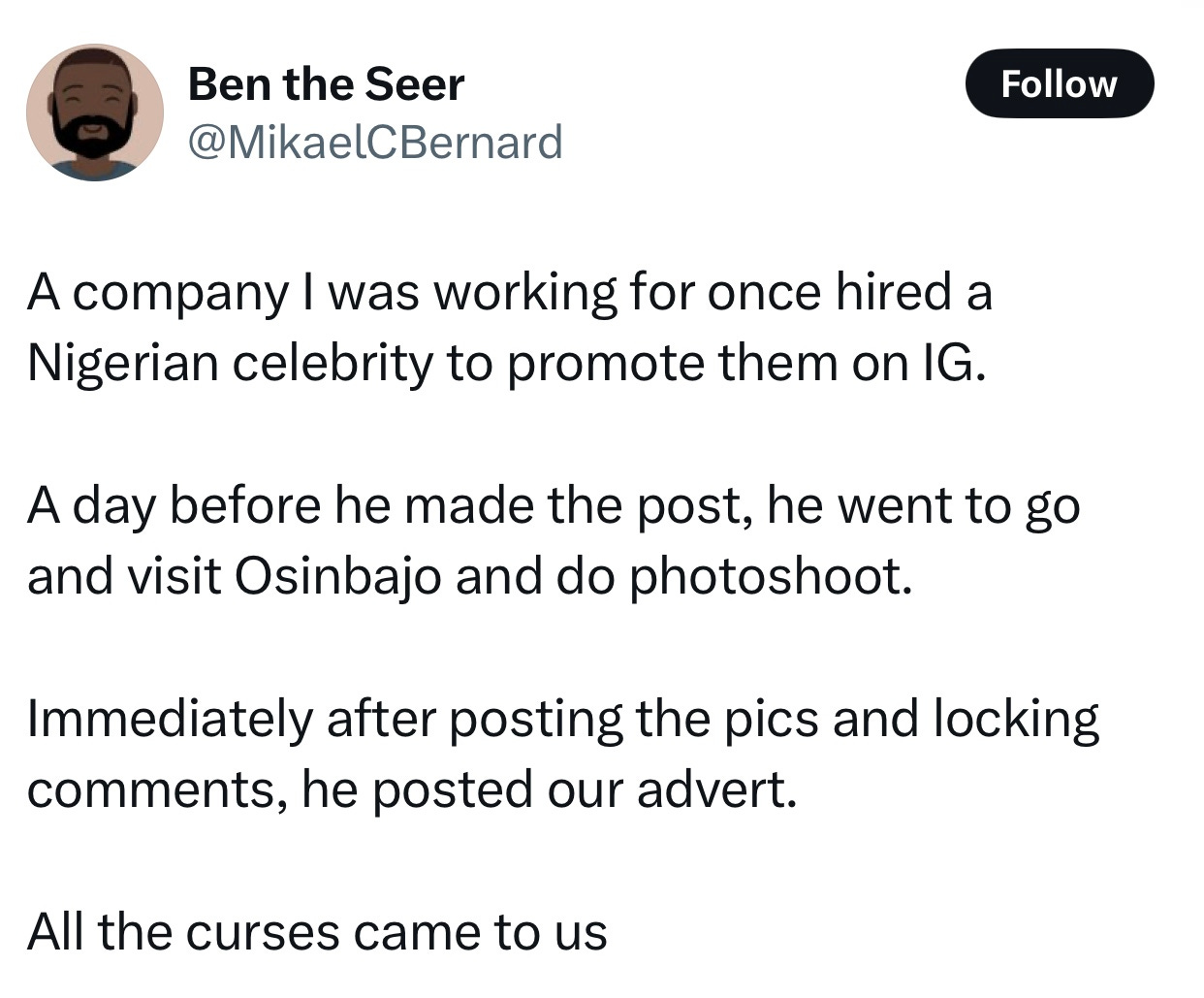Click the line starting 'A day before he made'

point(554,506)
